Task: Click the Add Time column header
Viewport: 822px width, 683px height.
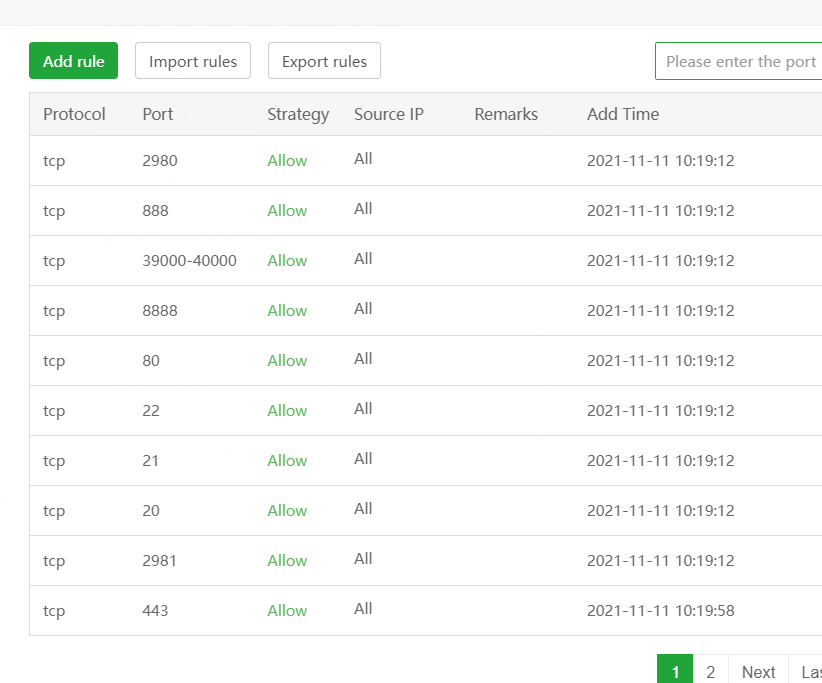Action: (623, 114)
